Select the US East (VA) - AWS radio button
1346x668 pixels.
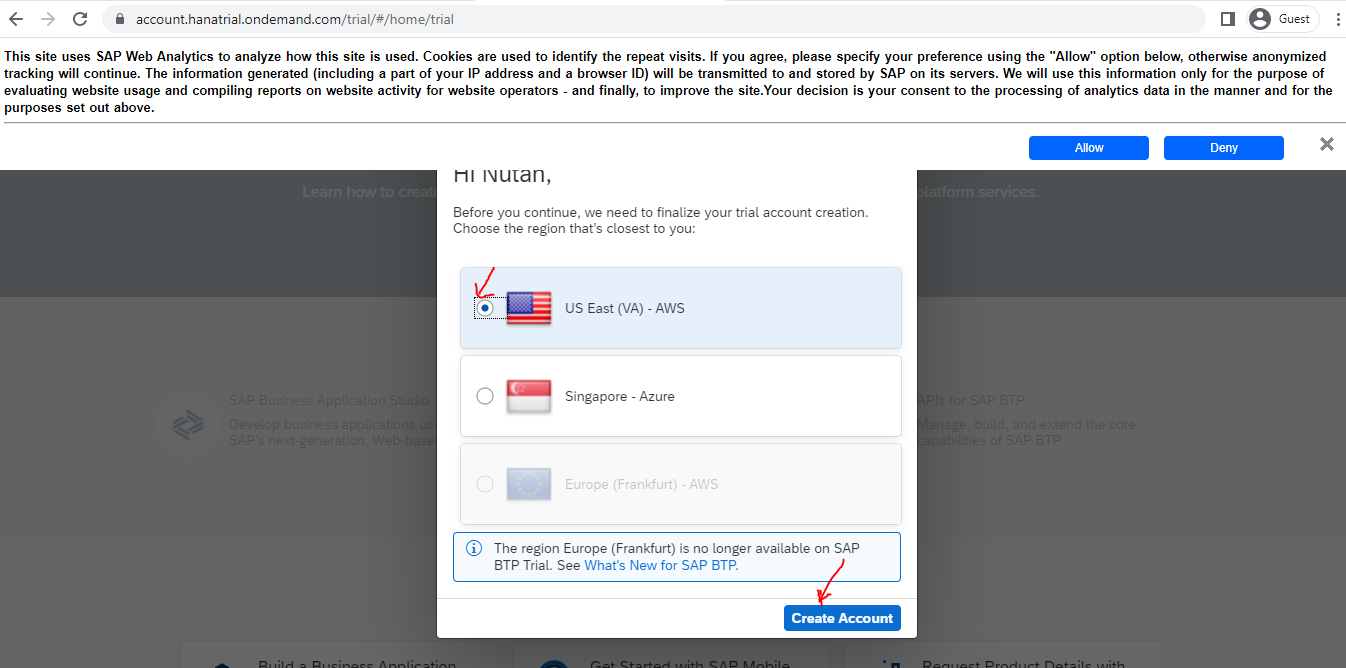click(x=485, y=308)
